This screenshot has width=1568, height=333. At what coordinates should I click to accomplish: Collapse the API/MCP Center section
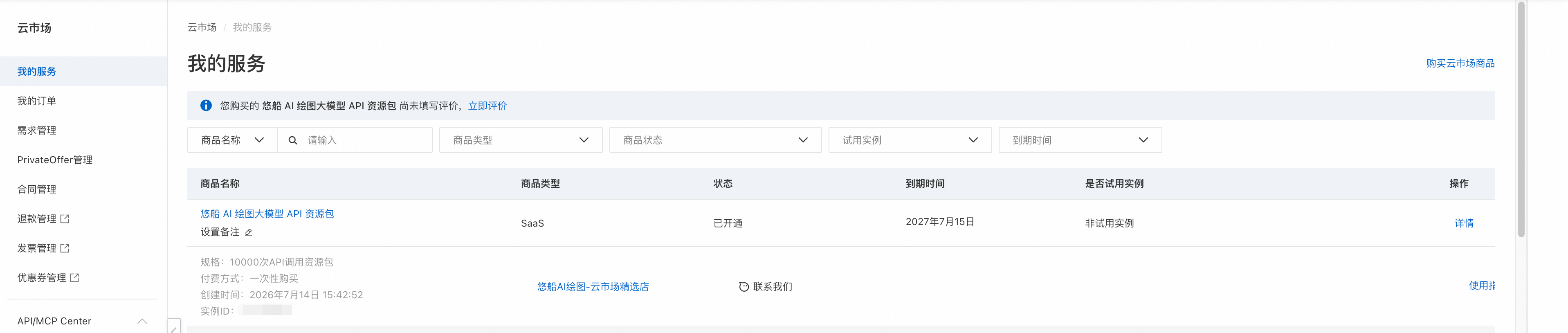(142, 321)
